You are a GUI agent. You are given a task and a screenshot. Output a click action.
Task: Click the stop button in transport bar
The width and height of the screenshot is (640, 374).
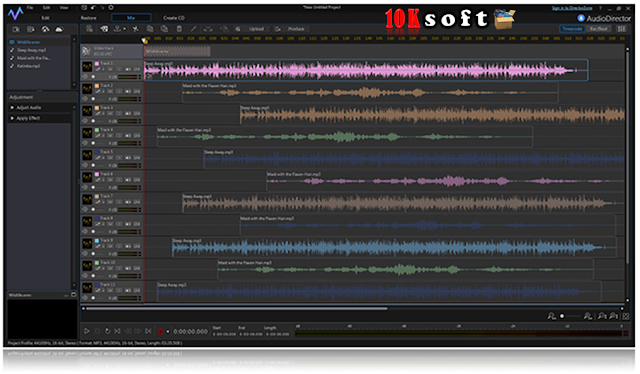click(x=98, y=331)
